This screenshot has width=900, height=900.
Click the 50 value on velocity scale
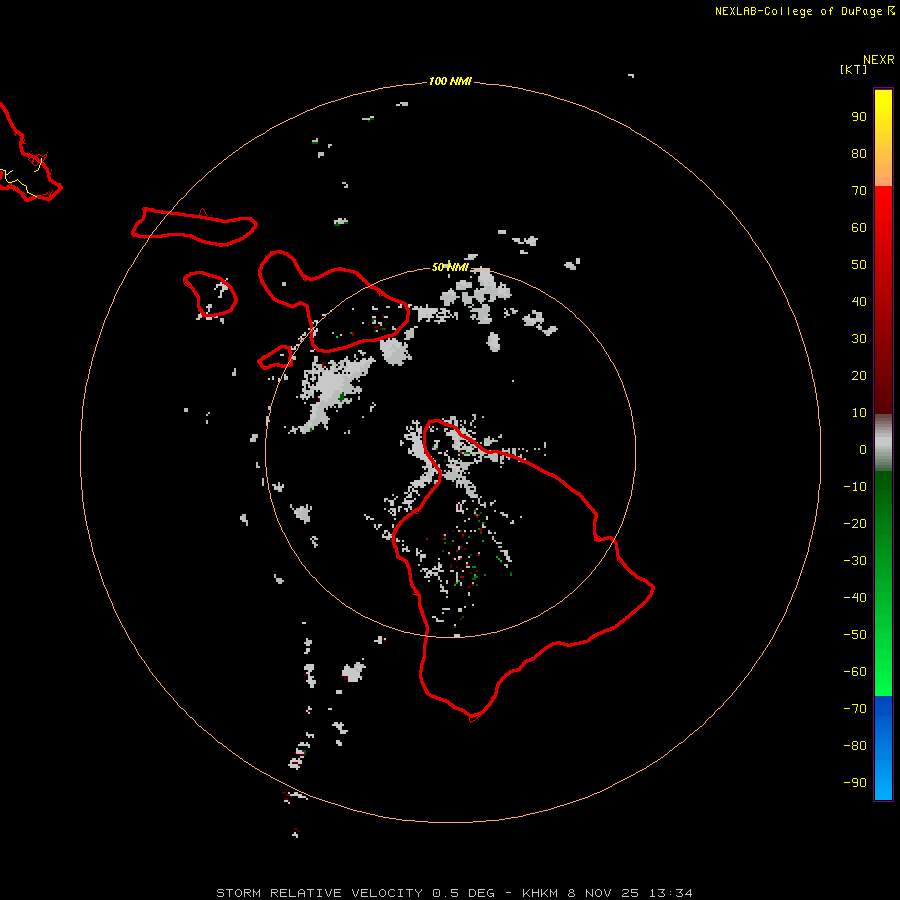(859, 265)
